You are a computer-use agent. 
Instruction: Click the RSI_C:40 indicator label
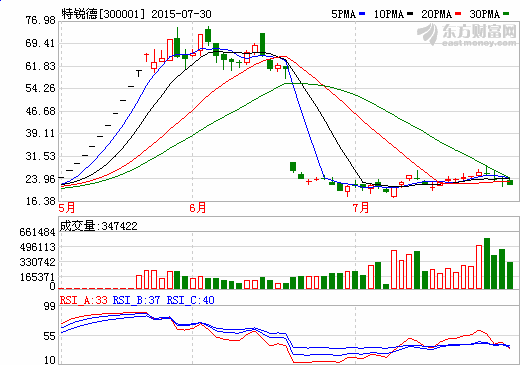point(190,300)
